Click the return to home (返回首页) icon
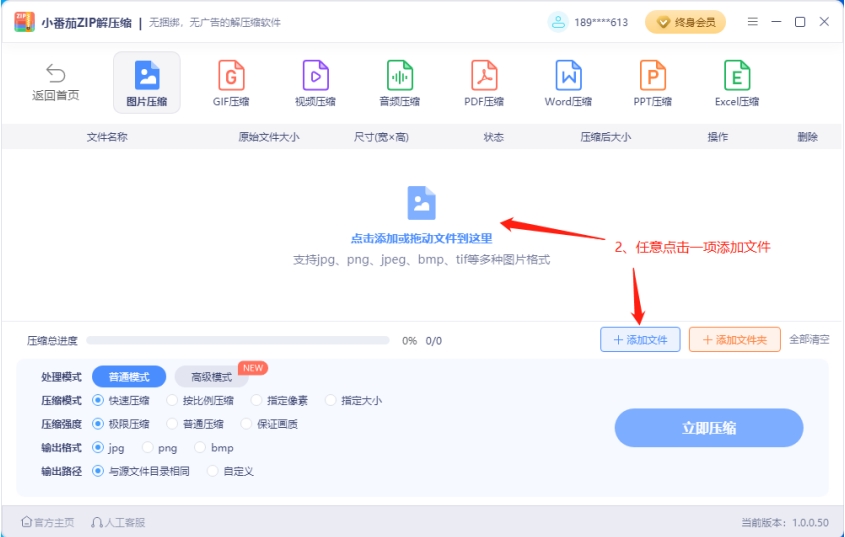The height and width of the screenshot is (537, 845). click(56, 75)
